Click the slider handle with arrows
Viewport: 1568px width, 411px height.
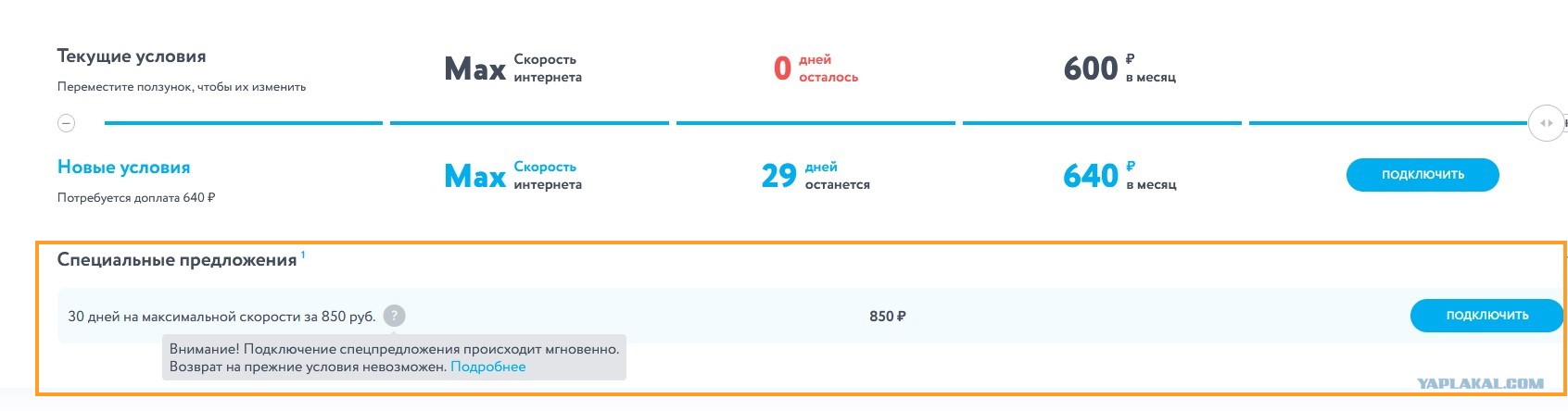click(1546, 123)
